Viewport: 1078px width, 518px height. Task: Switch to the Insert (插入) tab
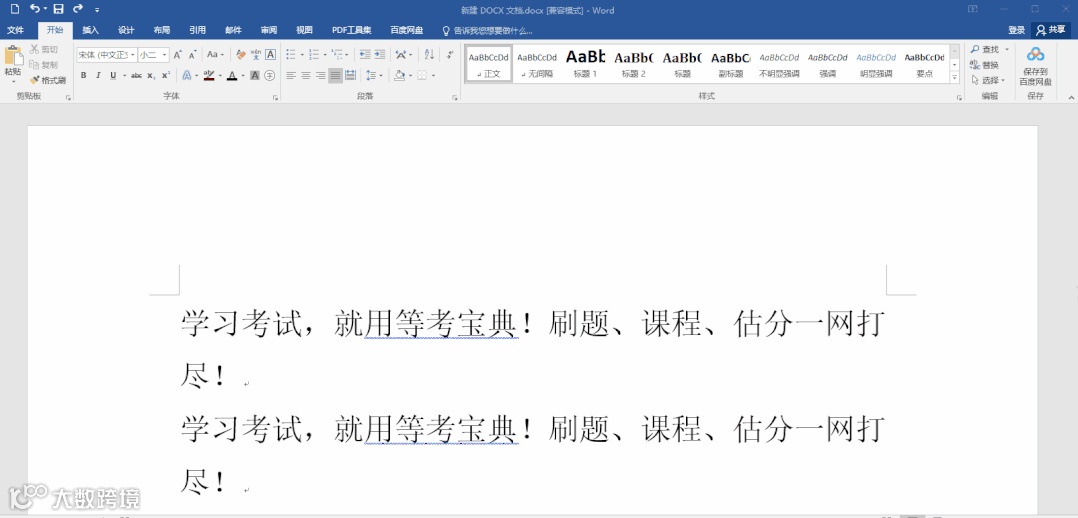(91, 30)
